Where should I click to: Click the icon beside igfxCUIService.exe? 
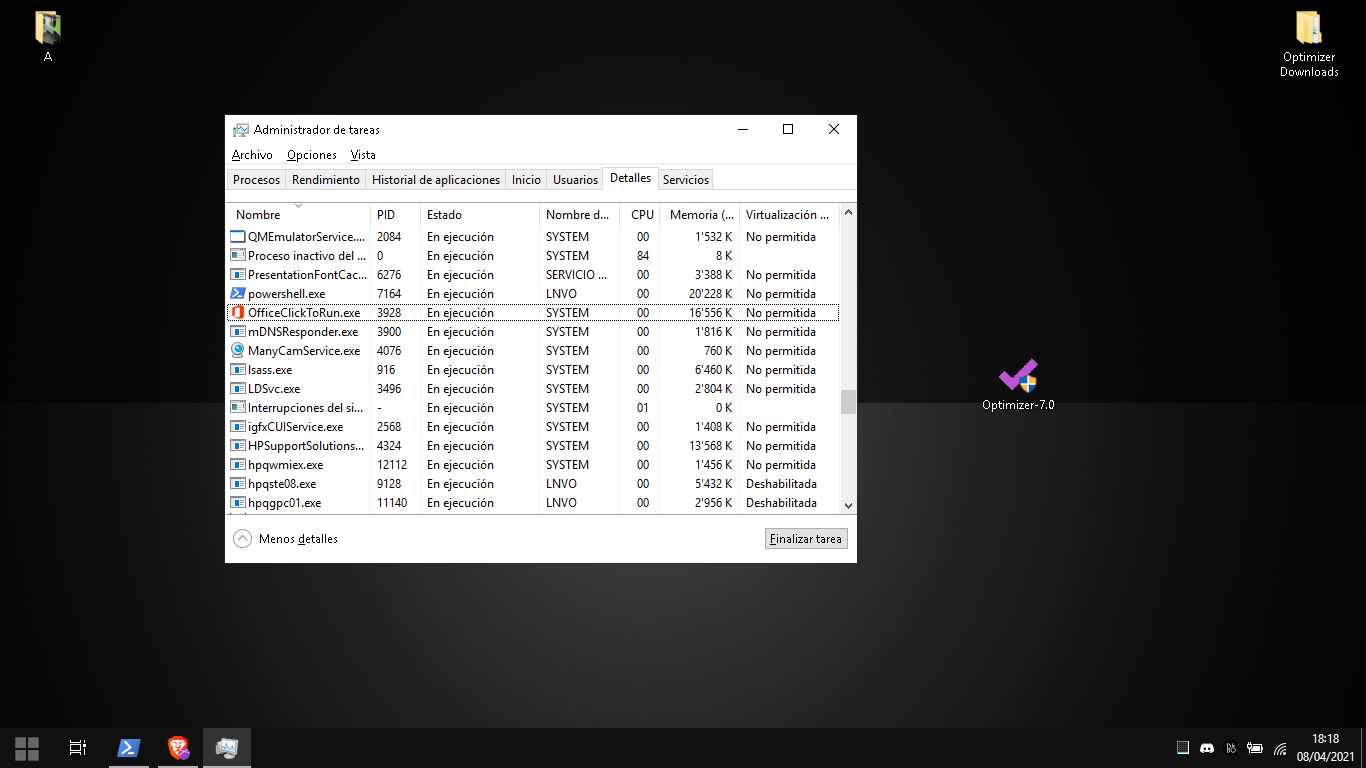coord(238,427)
